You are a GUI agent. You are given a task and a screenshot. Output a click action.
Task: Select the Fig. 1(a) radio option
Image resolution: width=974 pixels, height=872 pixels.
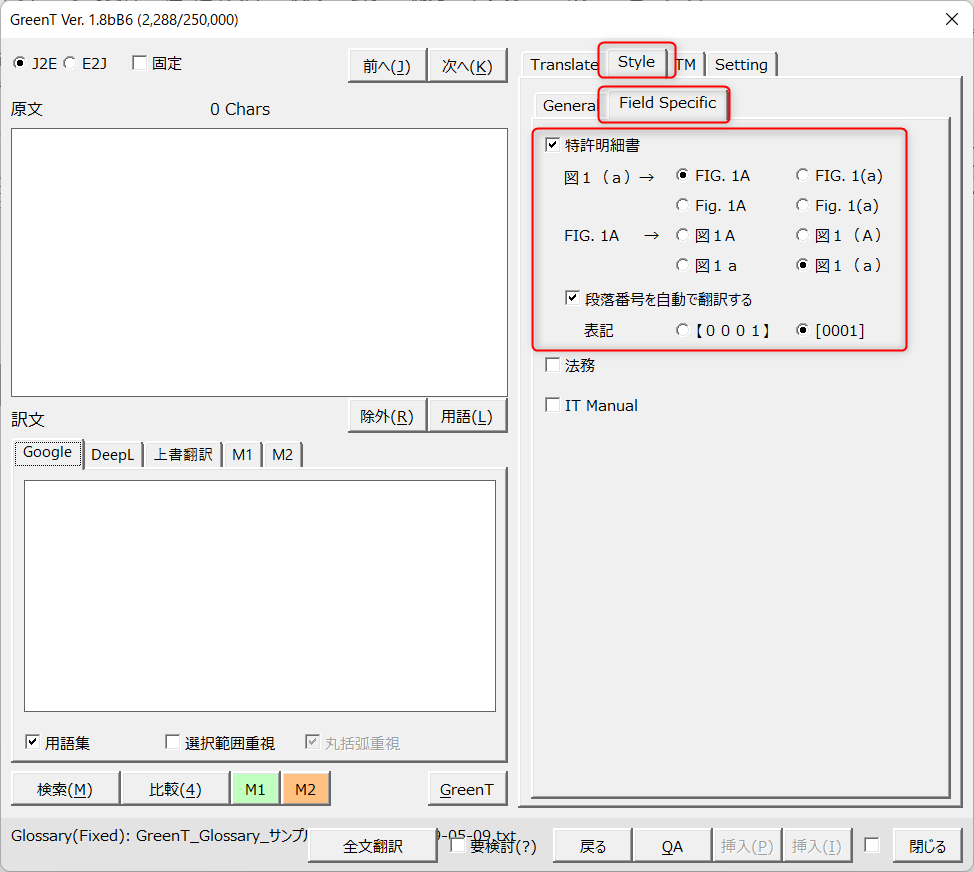(x=802, y=206)
